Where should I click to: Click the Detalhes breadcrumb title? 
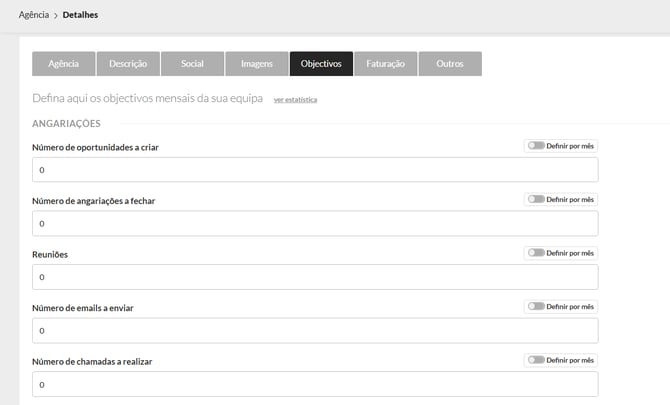(78, 15)
